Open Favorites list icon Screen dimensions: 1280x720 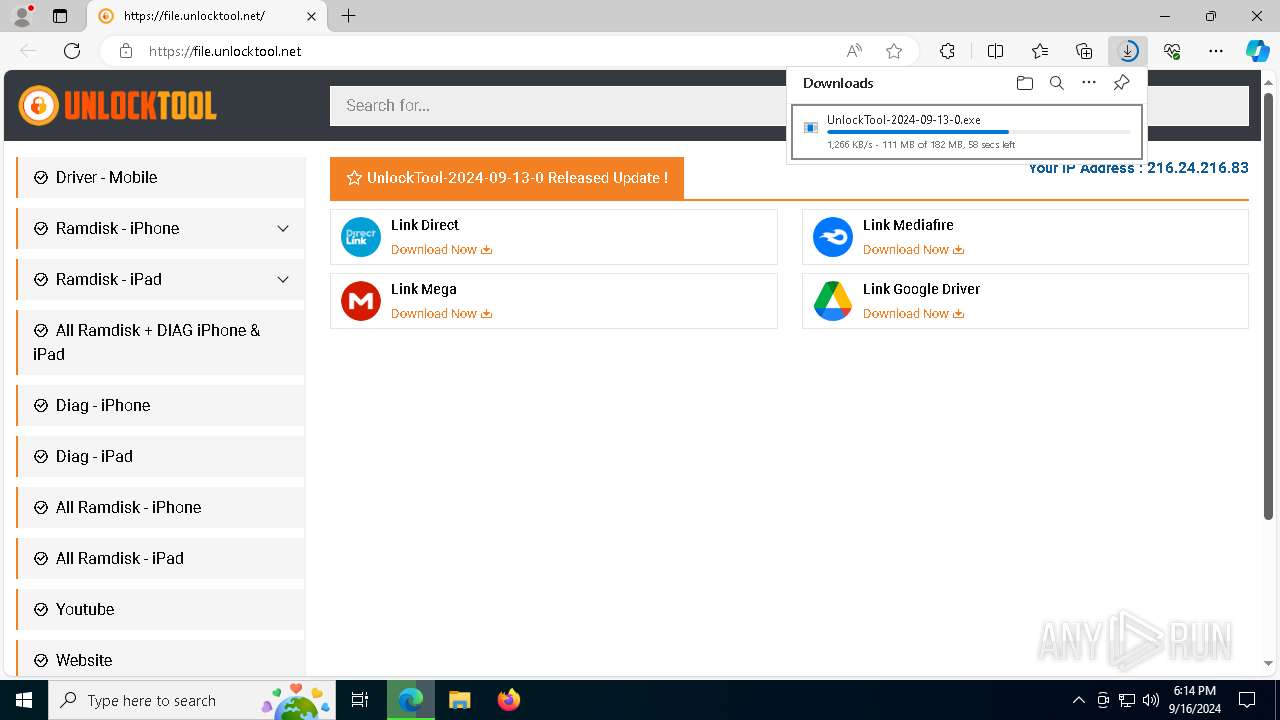[1040, 51]
